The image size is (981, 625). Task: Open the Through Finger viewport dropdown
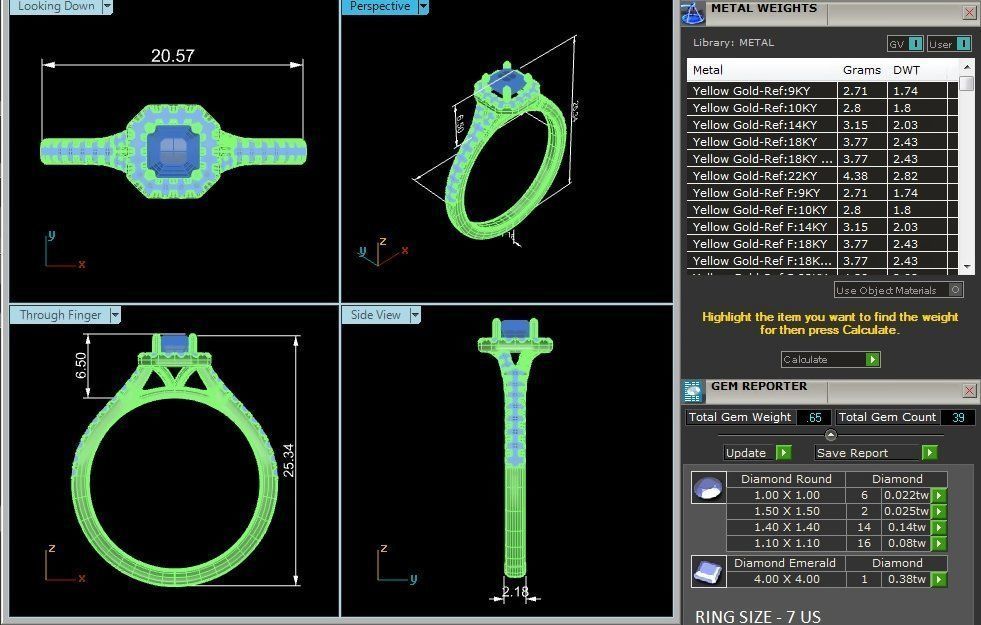pos(115,315)
